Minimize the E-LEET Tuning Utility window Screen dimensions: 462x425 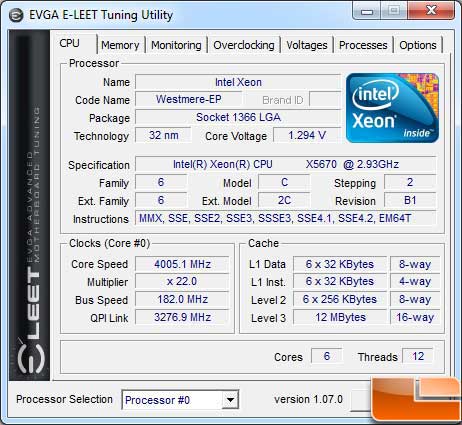tap(367, 11)
